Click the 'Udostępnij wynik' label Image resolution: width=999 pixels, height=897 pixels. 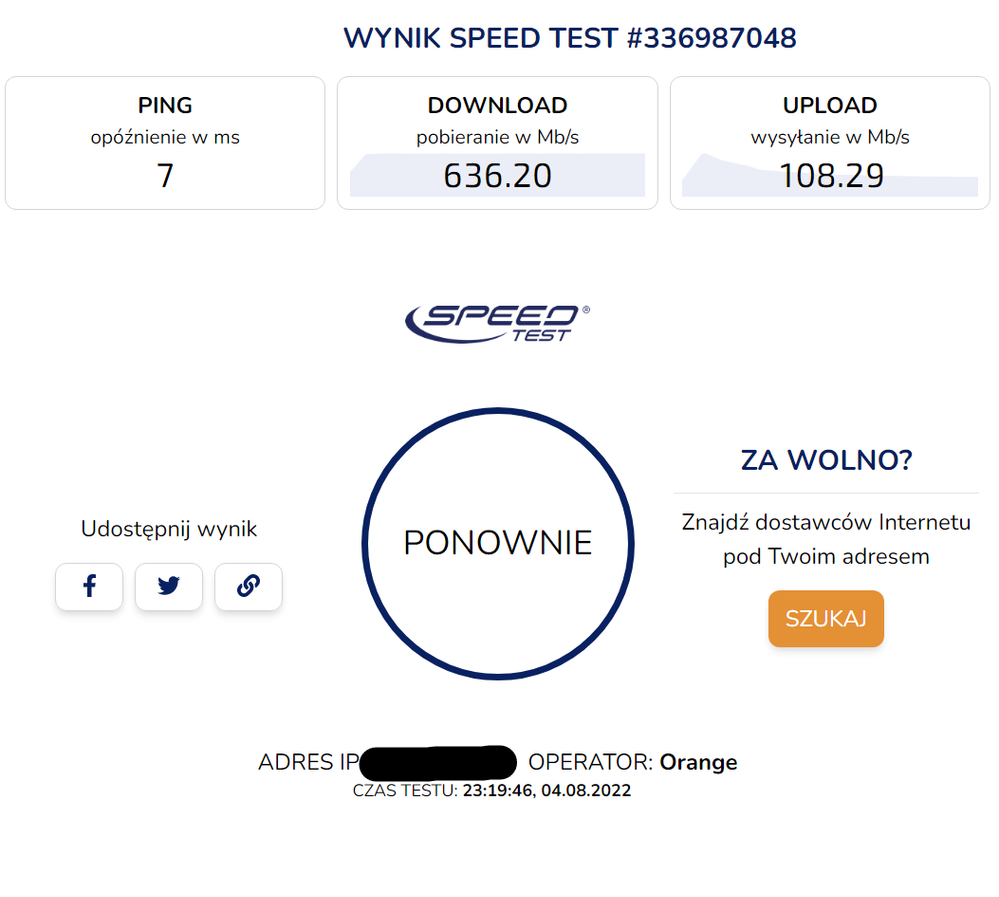pos(169,529)
